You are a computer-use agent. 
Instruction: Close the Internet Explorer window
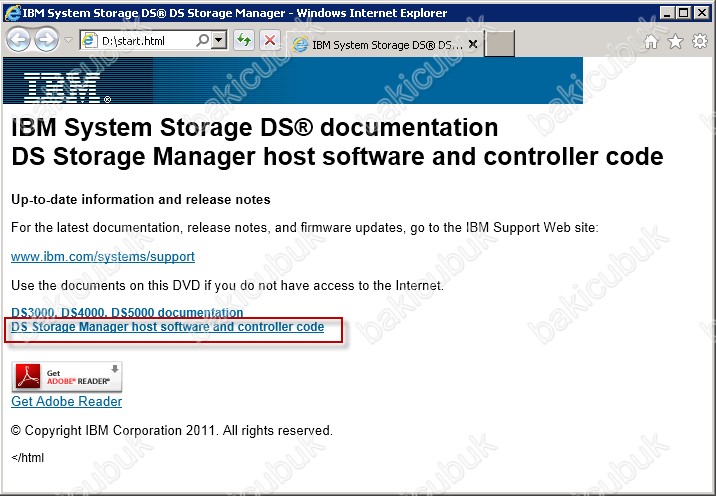click(701, 13)
